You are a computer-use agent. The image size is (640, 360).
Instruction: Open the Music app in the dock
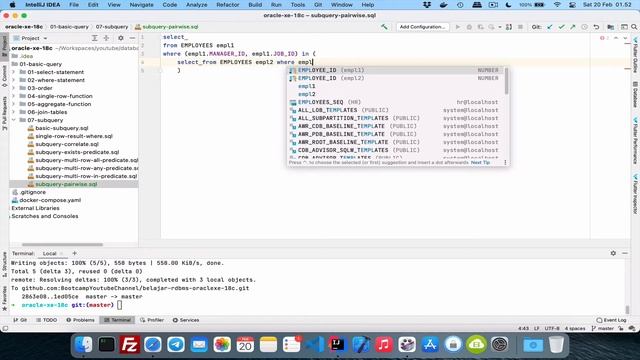(x=384, y=344)
